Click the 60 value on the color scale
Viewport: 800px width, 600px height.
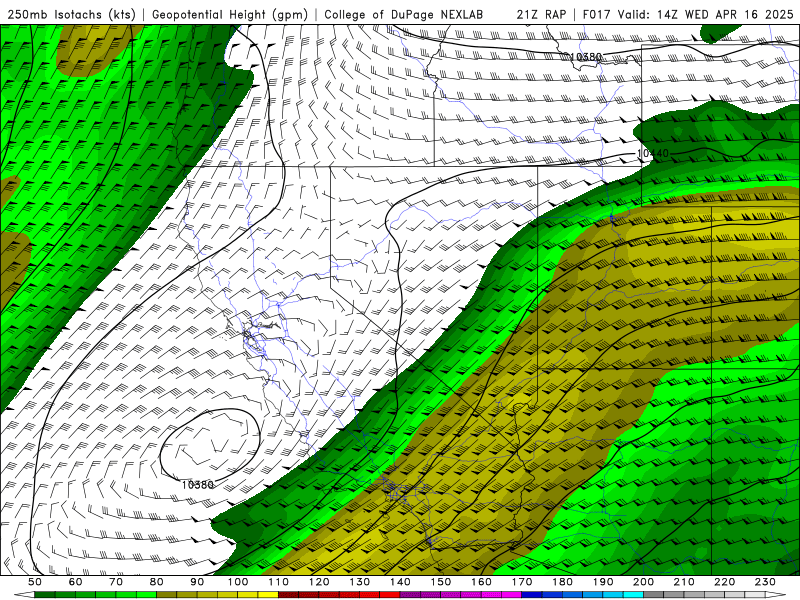(76, 581)
